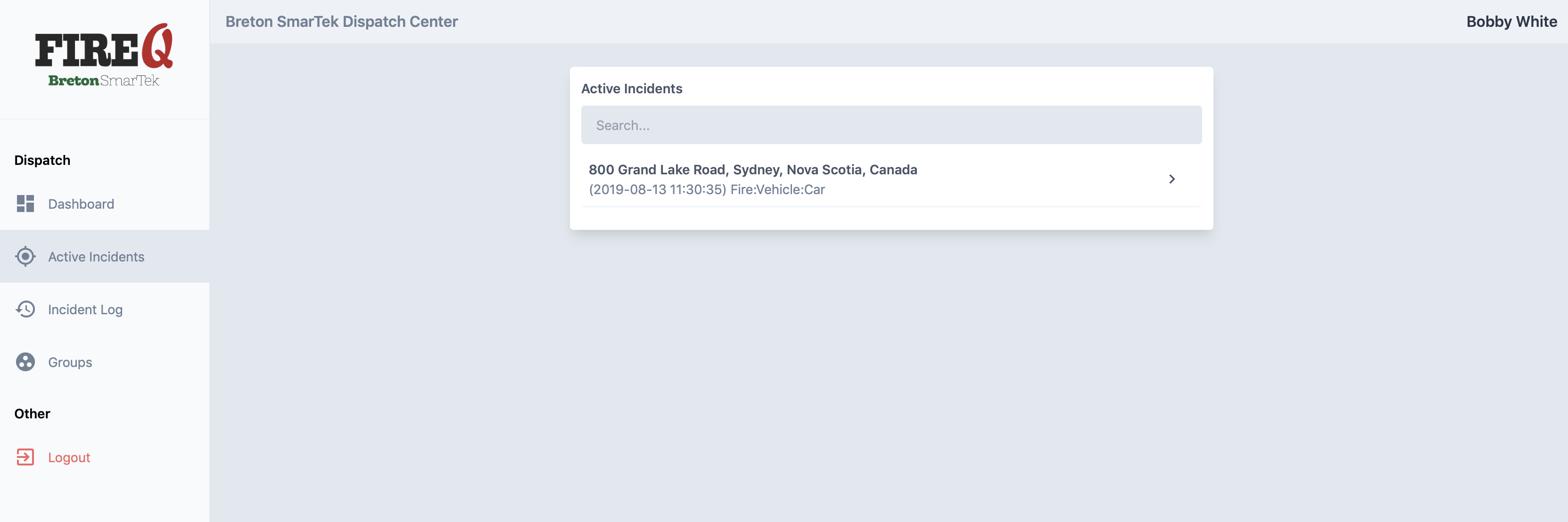The width and height of the screenshot is (1568, 522).
Task: Click the Incident Log history clock icon
Action: (x=25, y=309)
